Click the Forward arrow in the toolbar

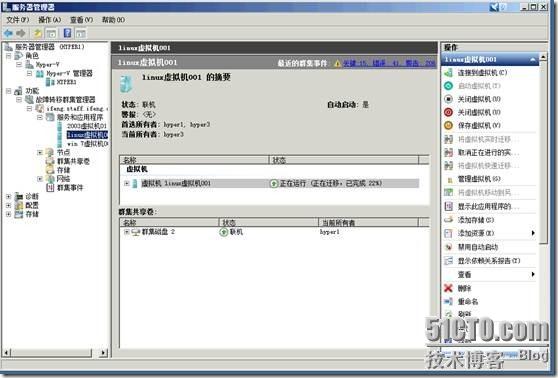coord(21,33)
